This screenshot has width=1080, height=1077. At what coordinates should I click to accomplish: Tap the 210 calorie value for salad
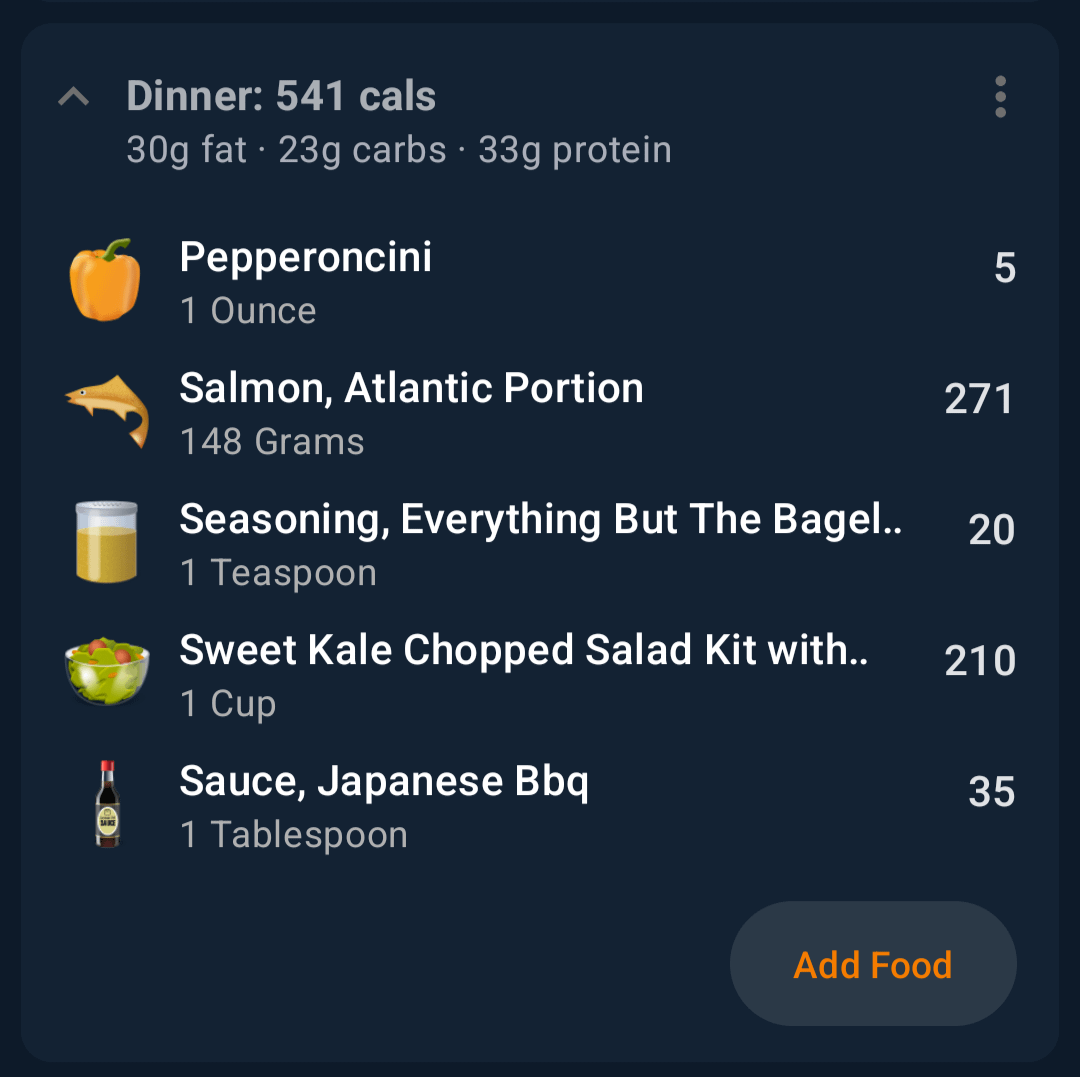point(979,661)
